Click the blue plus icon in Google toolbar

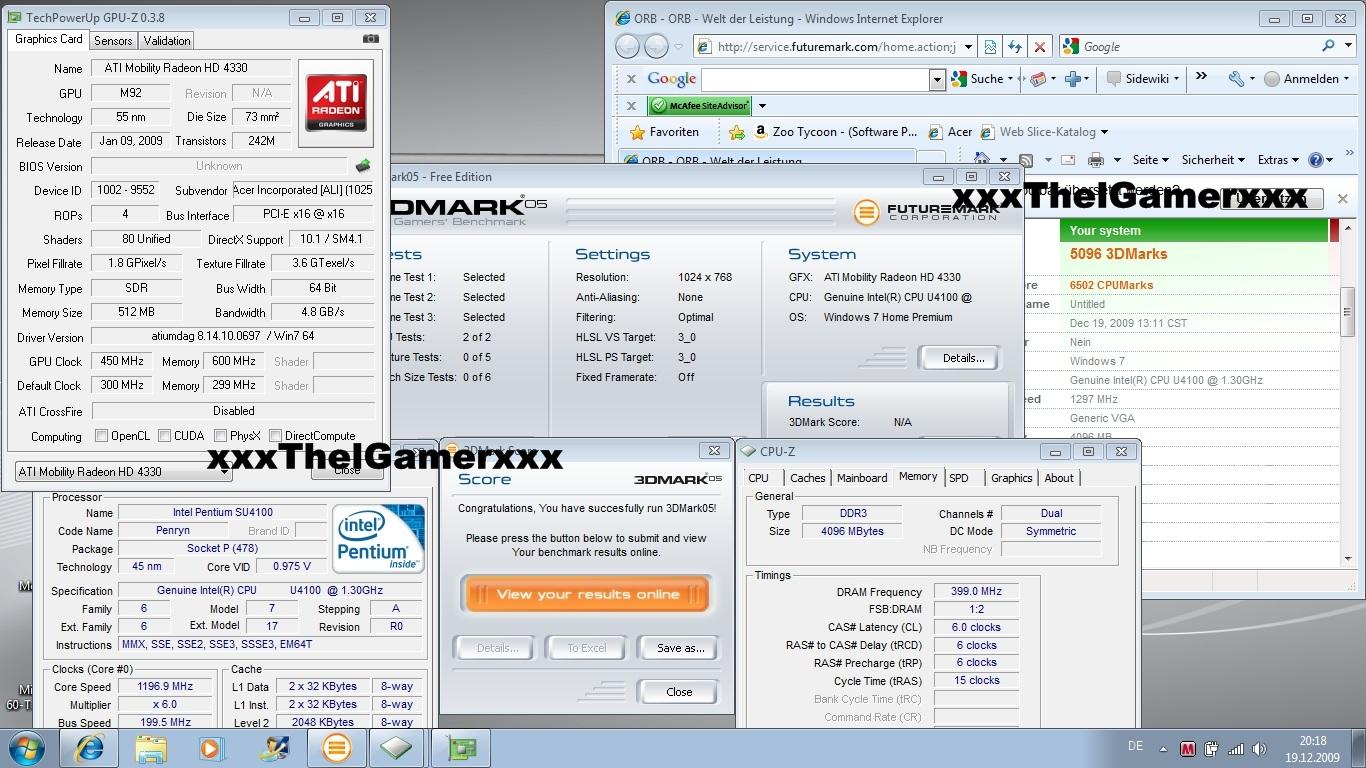pyautogui.click(x=1073, y=79)
